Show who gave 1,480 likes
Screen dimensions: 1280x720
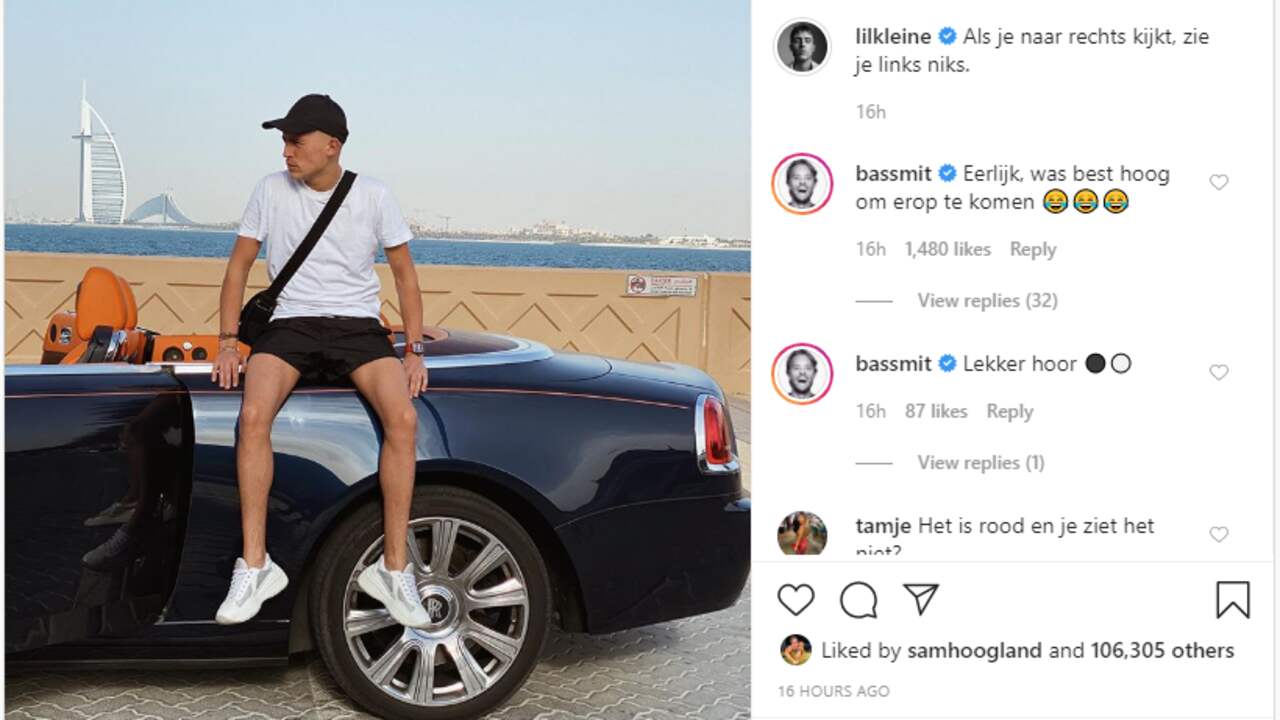pos(947,249)
